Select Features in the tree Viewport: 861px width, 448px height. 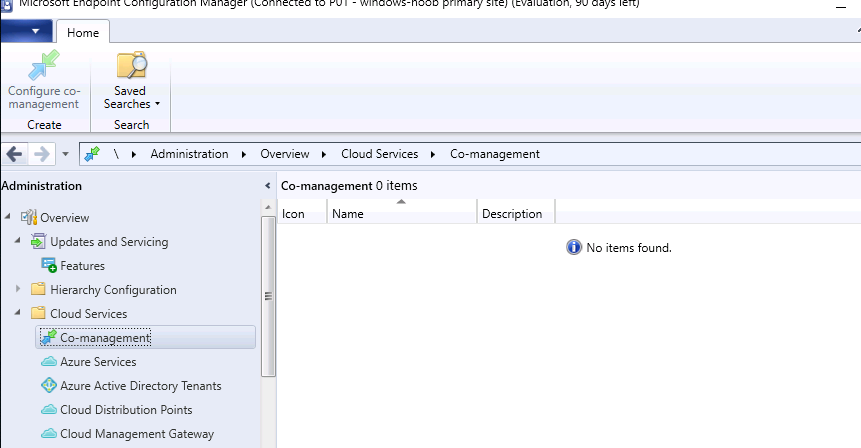point(82,266)
